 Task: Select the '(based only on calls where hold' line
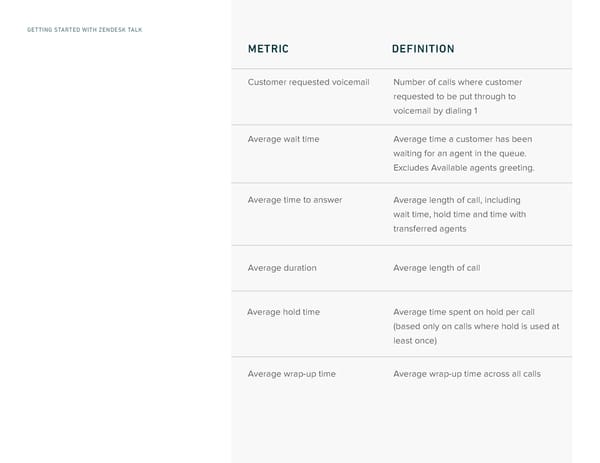(x=476, y=326)
